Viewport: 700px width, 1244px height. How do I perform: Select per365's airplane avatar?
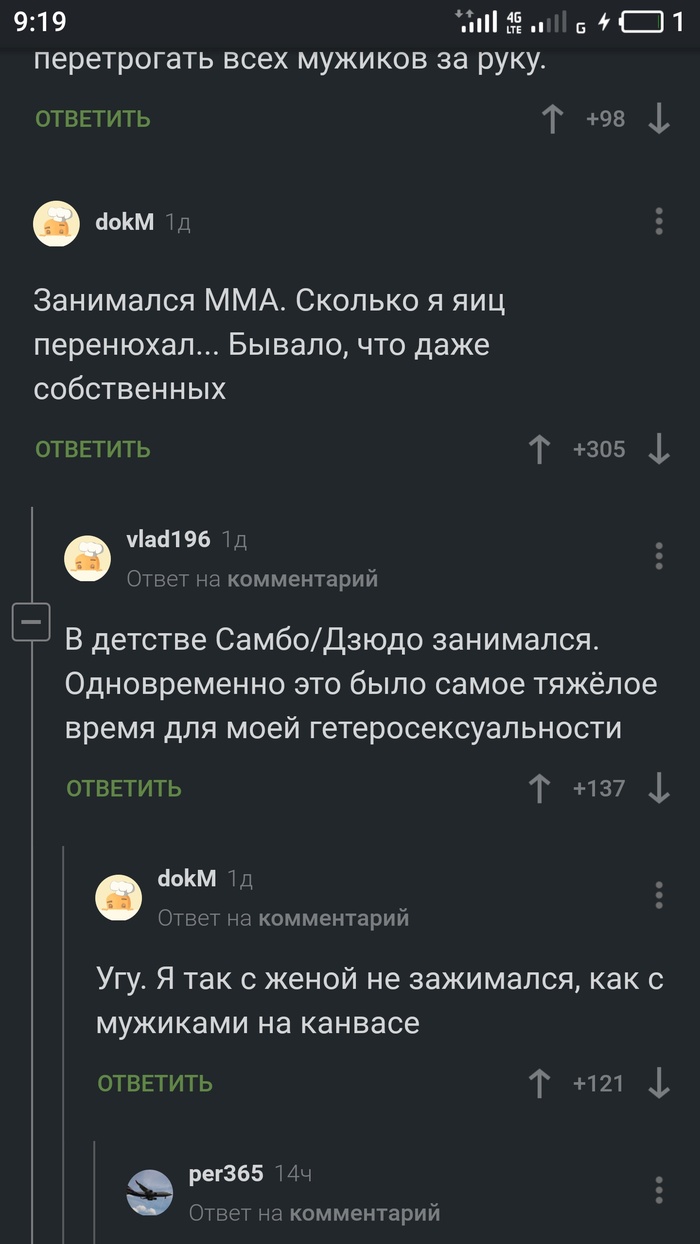151,1193
